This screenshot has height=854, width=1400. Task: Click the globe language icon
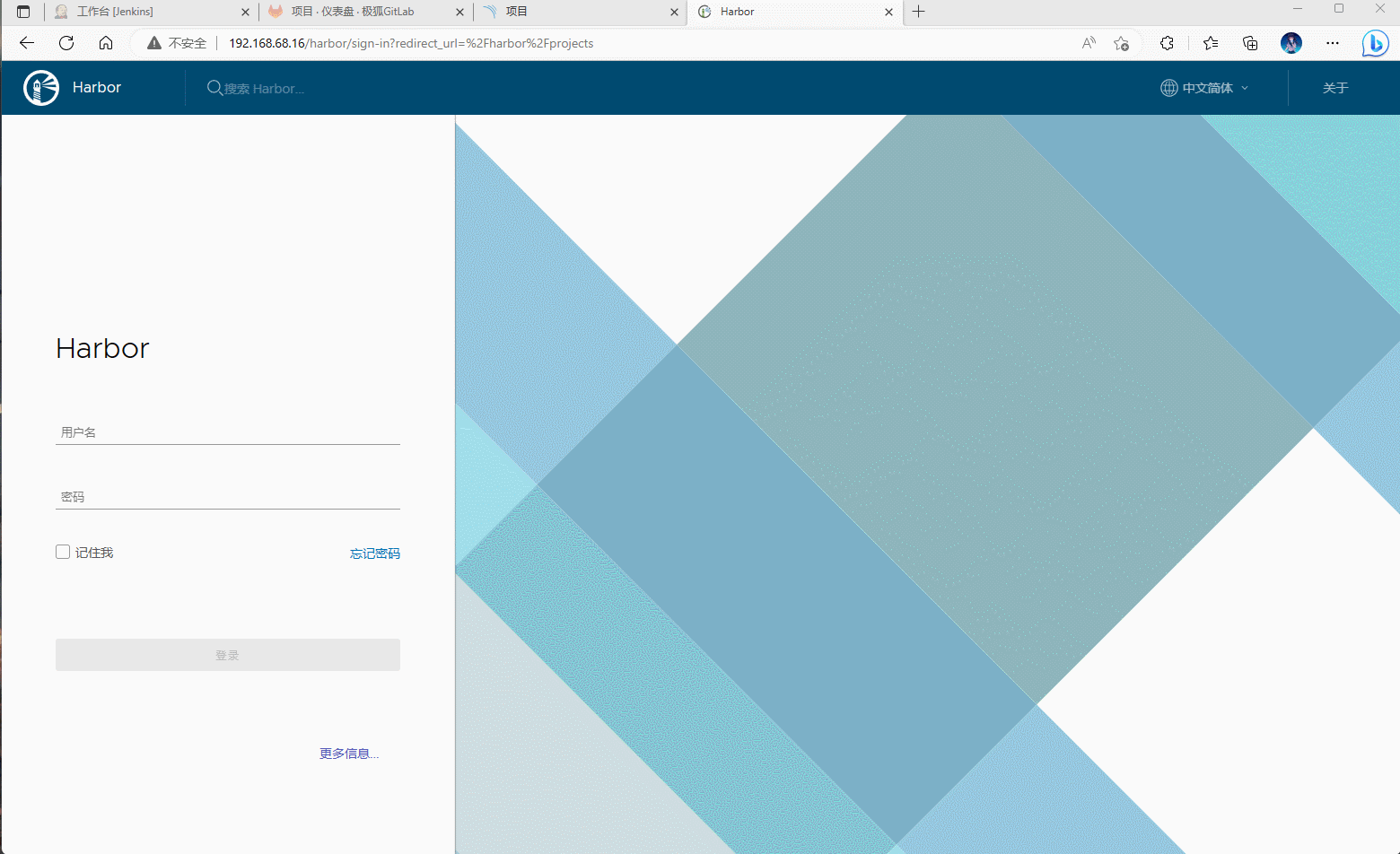(x=1169, y=88)
